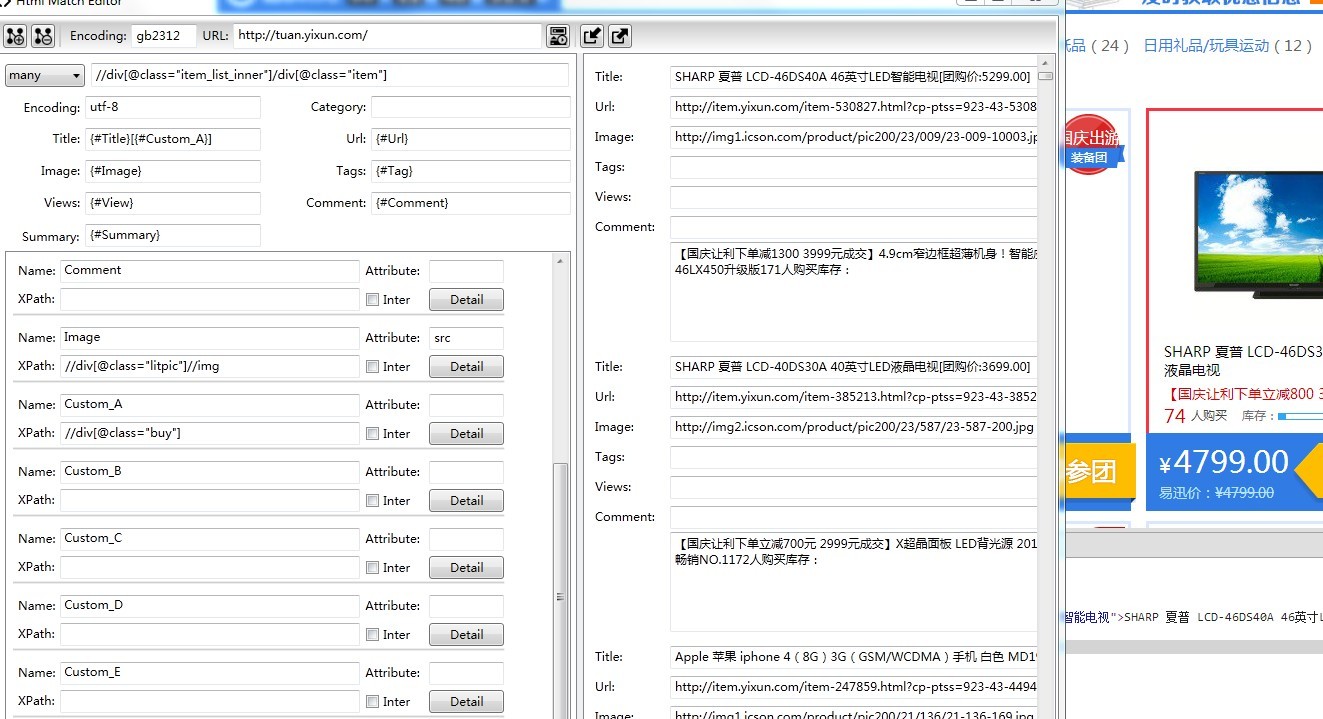Click the first result Url field, item-530827
The height and width of the screenshot is (719, 1323).
coord(853,107)
